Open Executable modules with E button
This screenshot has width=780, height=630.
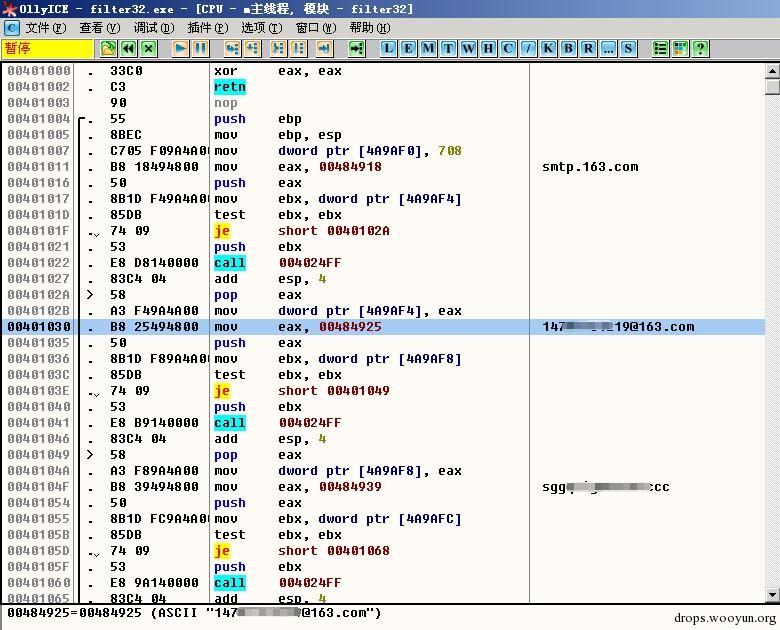click(408, 48)
